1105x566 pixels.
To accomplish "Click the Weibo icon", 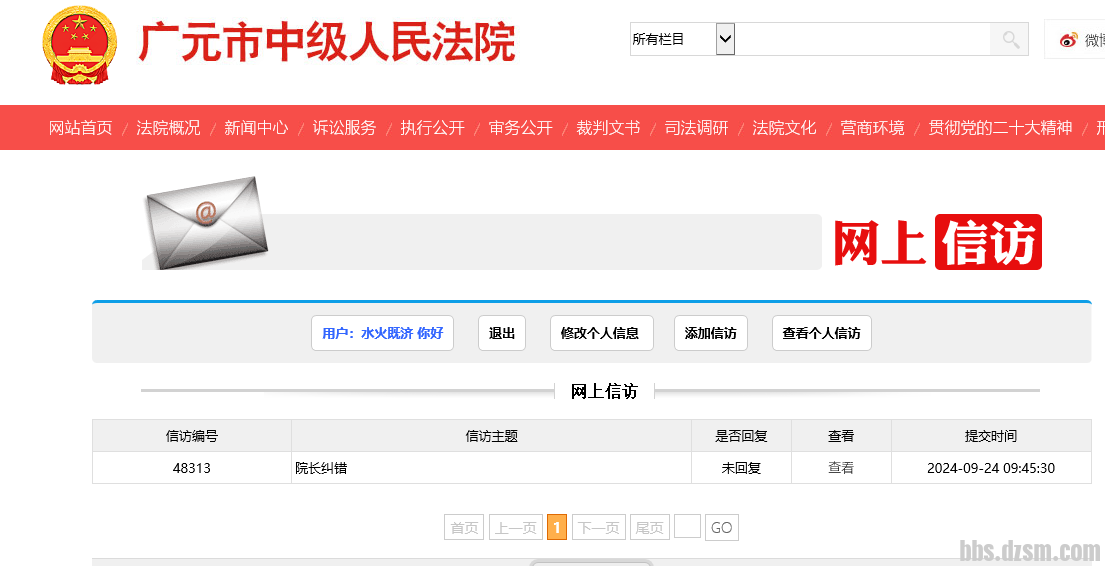I will tap(1069, 40).
